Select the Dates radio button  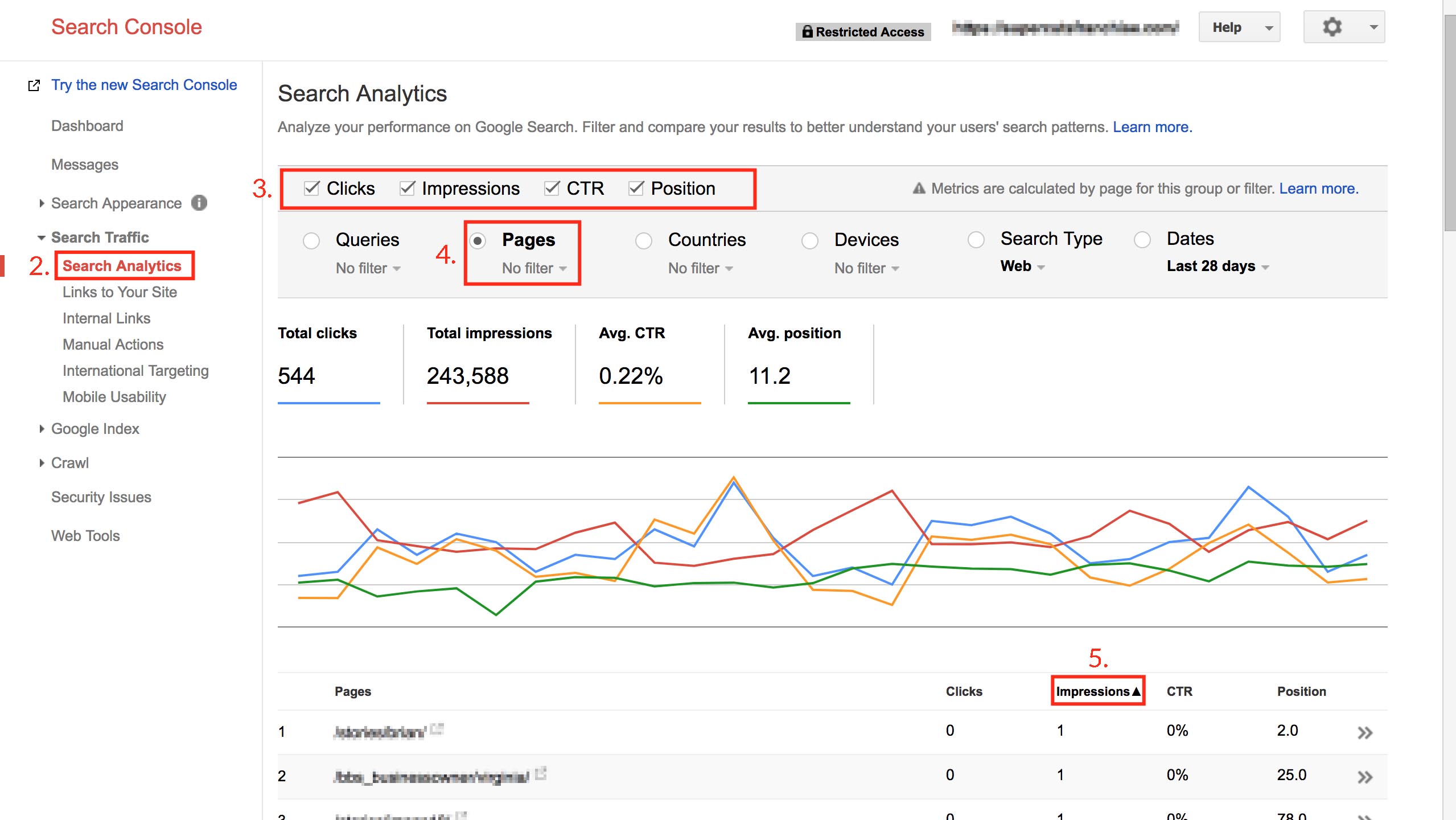(x=1142, y=240)
